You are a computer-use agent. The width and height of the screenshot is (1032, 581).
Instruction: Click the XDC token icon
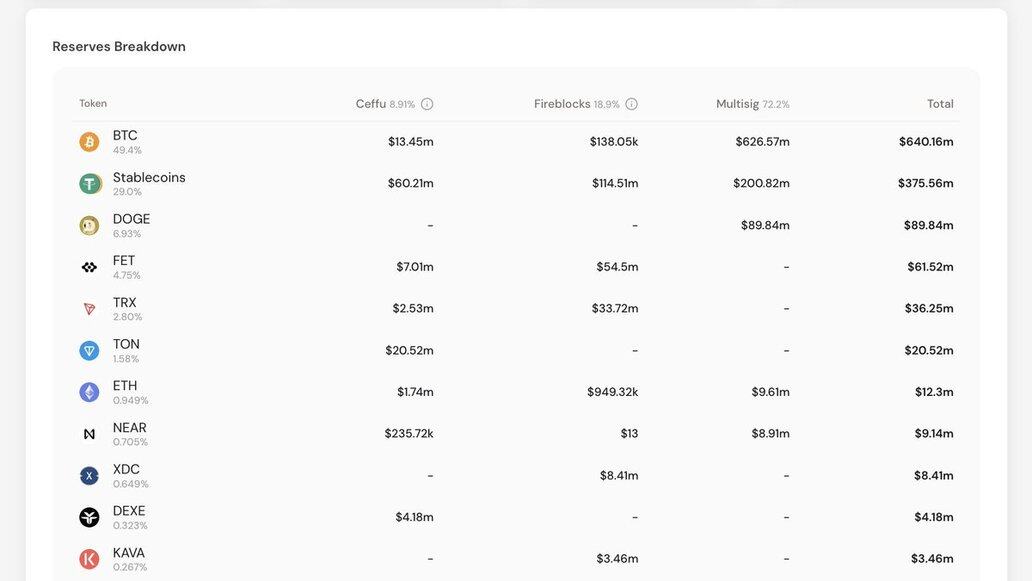[x=90, y=476]
